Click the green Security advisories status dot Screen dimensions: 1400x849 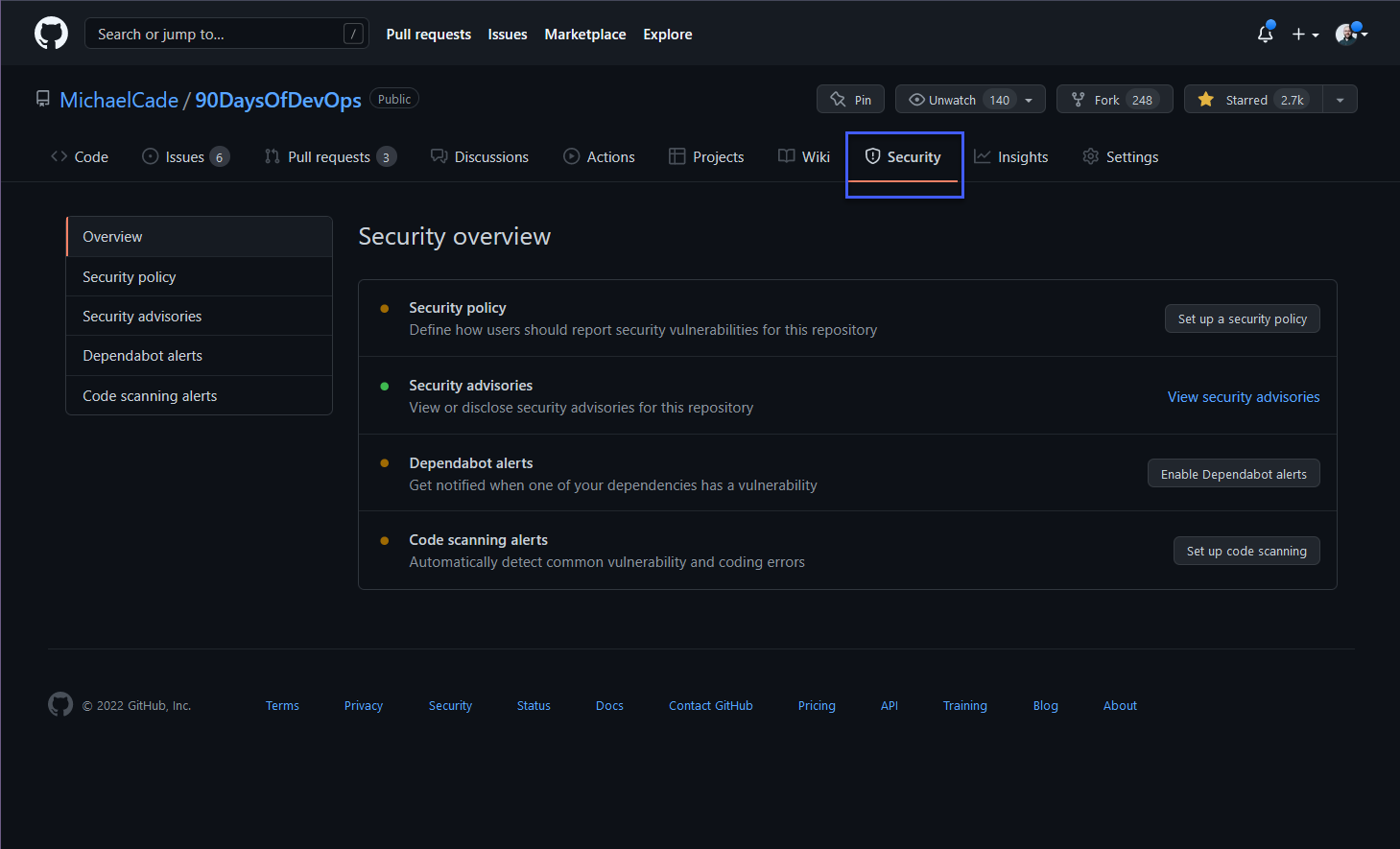[x=386, y=386]
